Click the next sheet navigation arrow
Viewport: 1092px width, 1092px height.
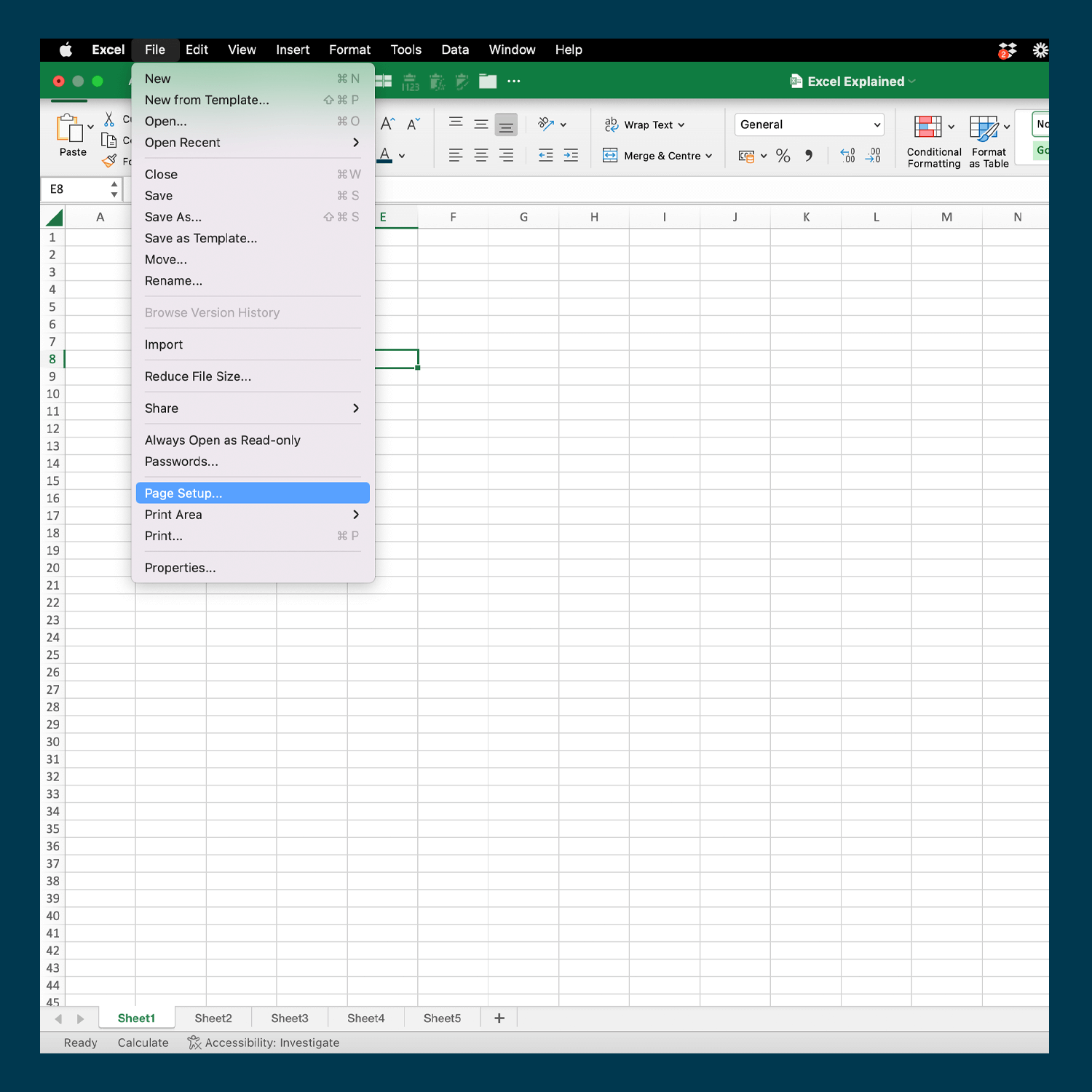click(x=81, y=1018)
